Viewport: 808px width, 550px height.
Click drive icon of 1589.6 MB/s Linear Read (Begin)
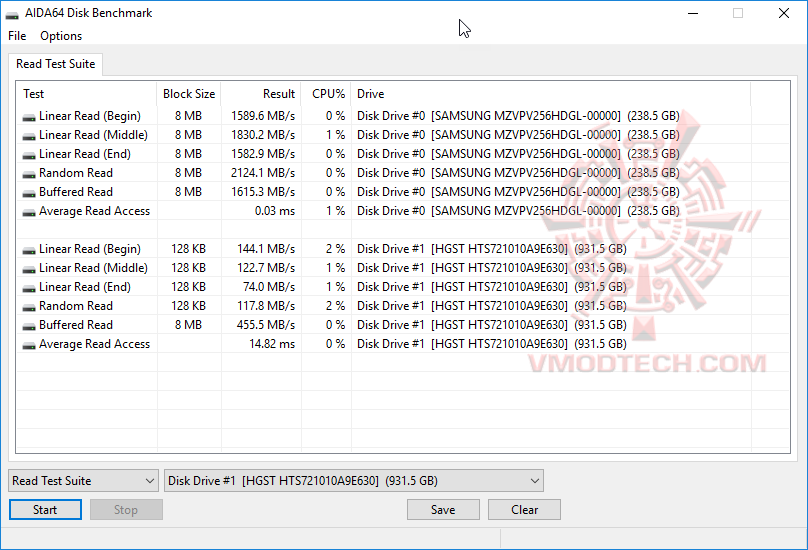(29, 117)
